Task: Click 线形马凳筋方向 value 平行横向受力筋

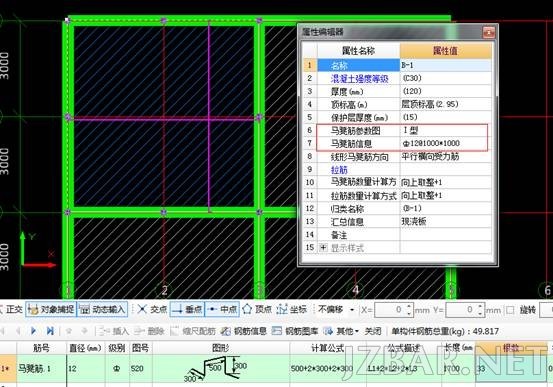Action: point(446,157)
